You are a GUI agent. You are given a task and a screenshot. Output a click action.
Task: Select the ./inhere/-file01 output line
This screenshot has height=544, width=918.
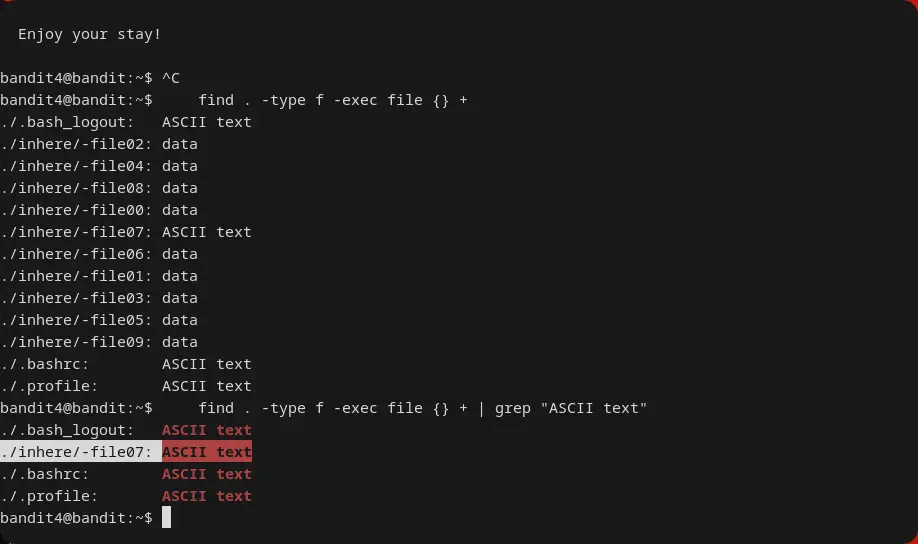coord(99,276)
